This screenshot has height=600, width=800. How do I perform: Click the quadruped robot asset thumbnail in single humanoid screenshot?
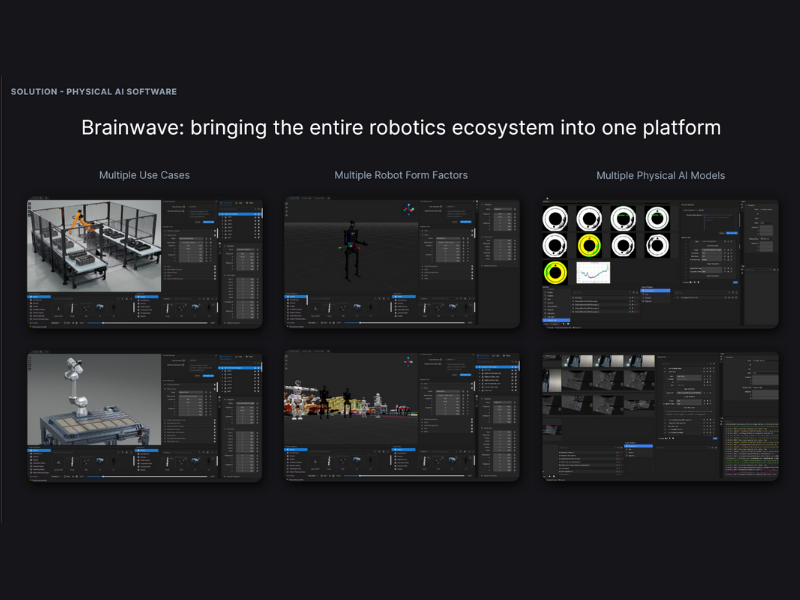click(356, 308)
